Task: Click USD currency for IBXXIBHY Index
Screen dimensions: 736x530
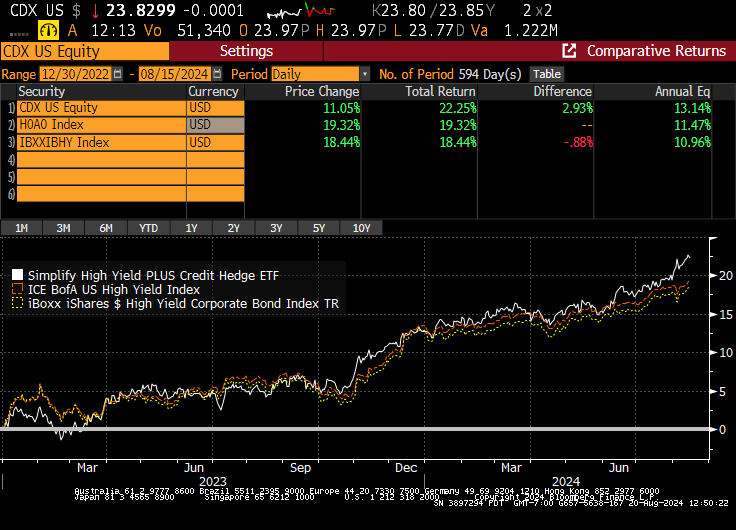Action: pyautogui.click(x=215, y=142)
